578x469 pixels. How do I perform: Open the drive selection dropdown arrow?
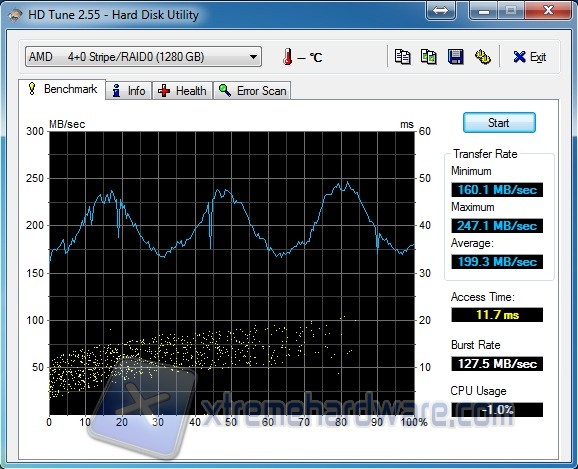point(253,57)
